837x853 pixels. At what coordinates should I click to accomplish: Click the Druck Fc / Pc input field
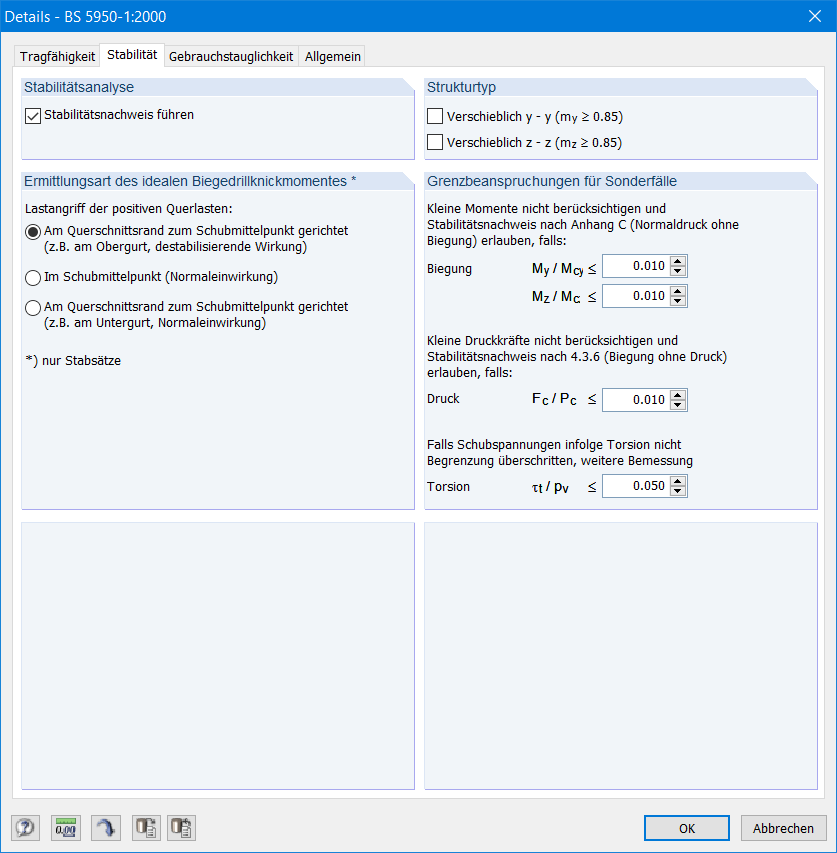[636, 400]
